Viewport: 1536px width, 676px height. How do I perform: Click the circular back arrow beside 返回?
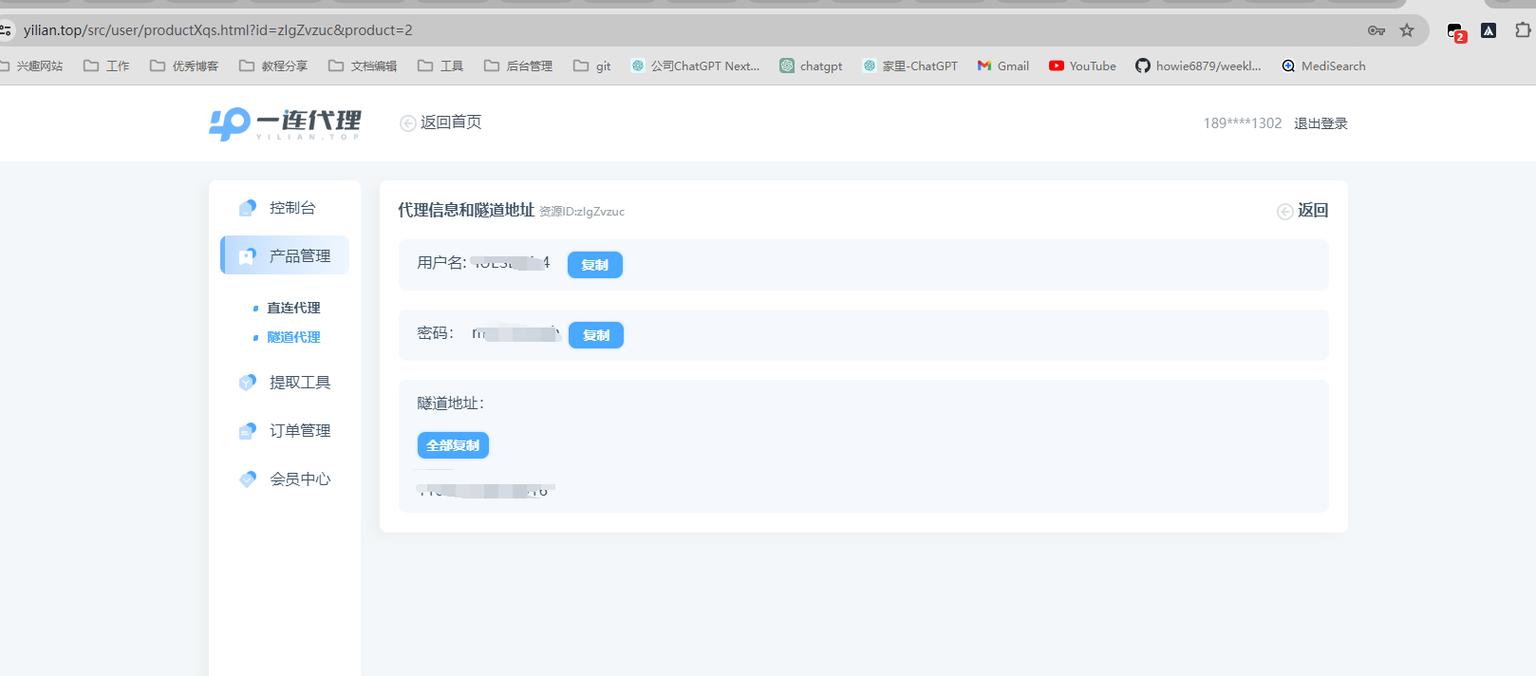point(1285,211)
